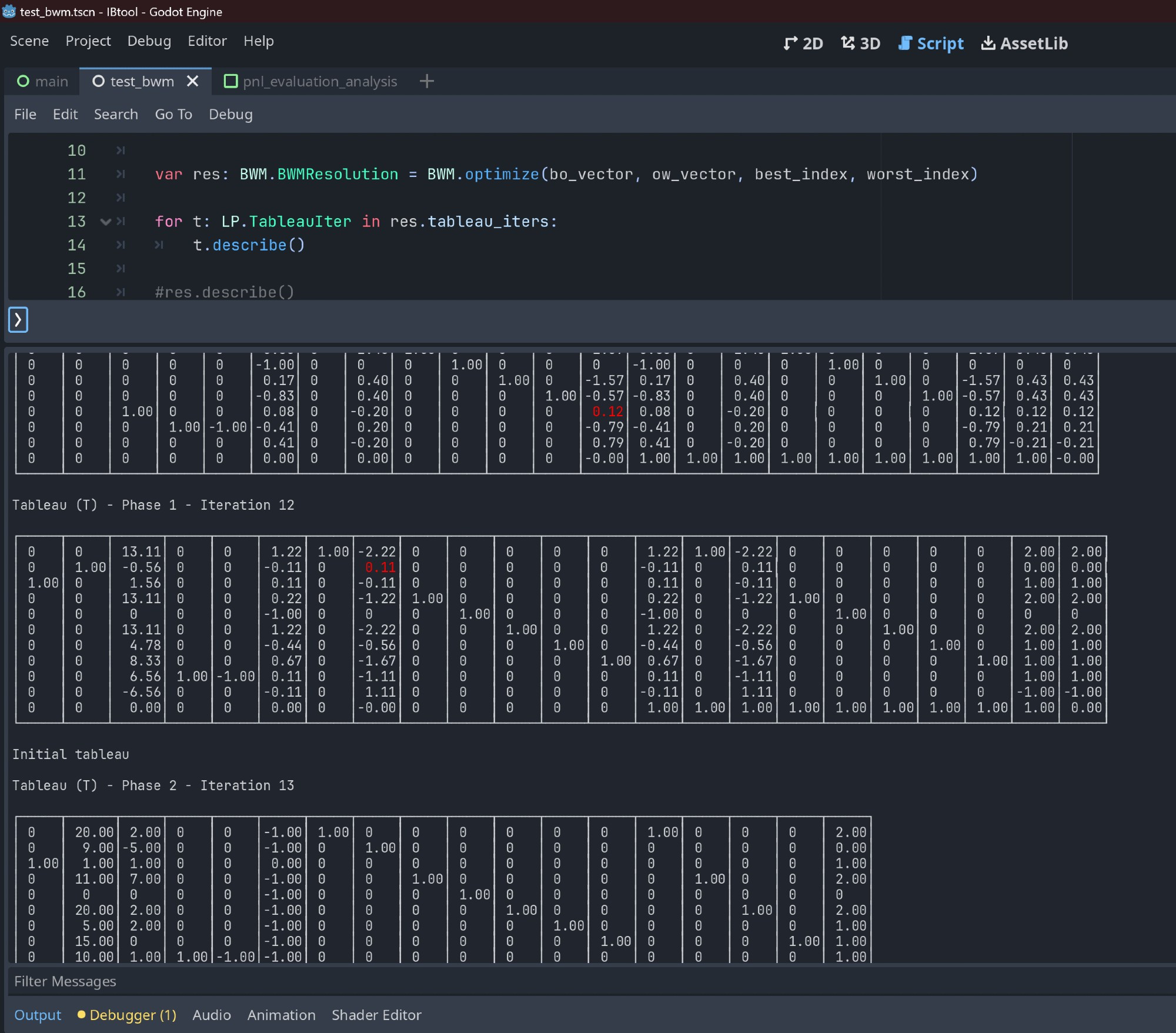
Task: Click commented '#res.describe()' line
Action: (x=225, y=292)
